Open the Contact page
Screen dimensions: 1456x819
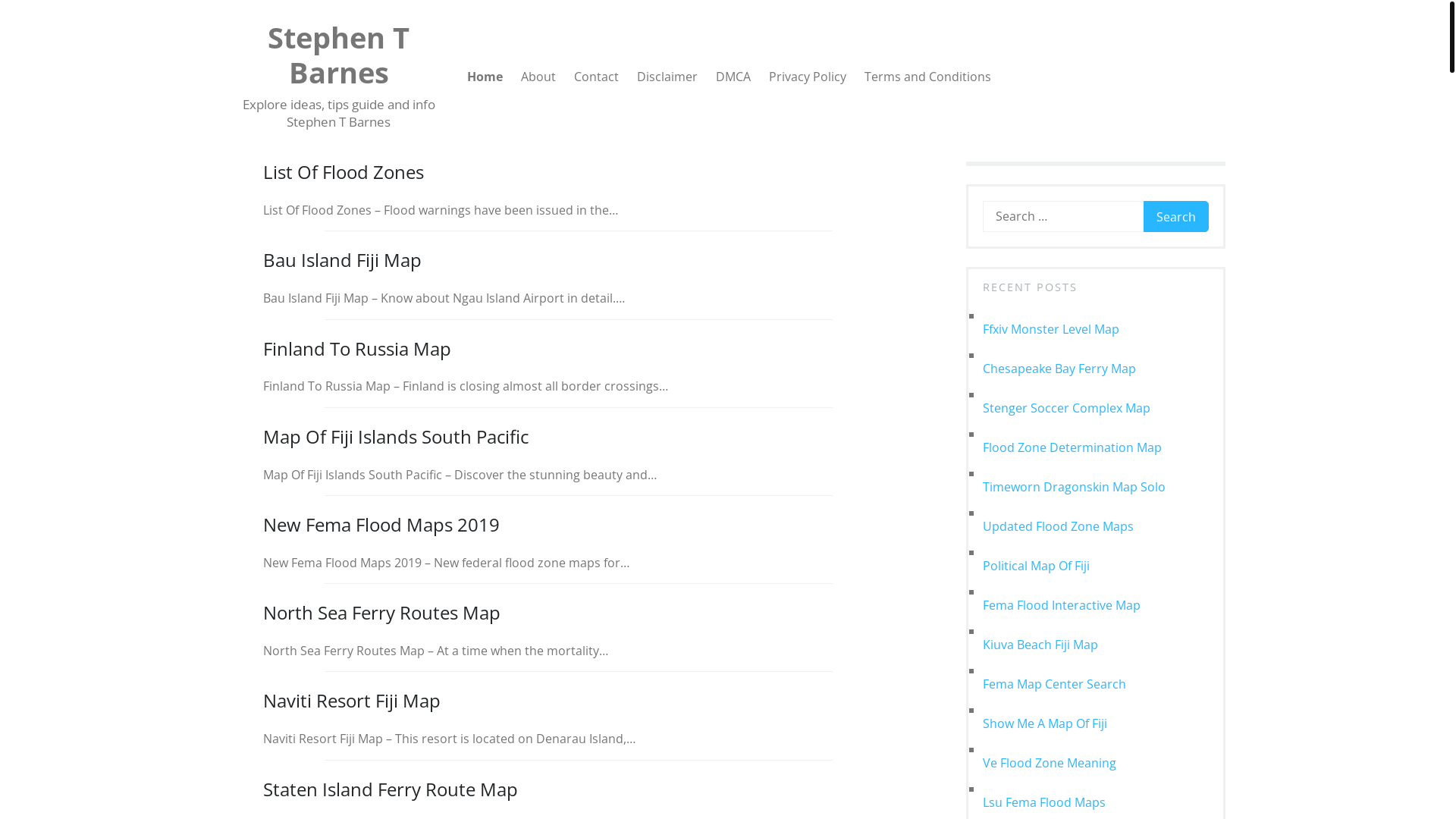coord(596,77)
